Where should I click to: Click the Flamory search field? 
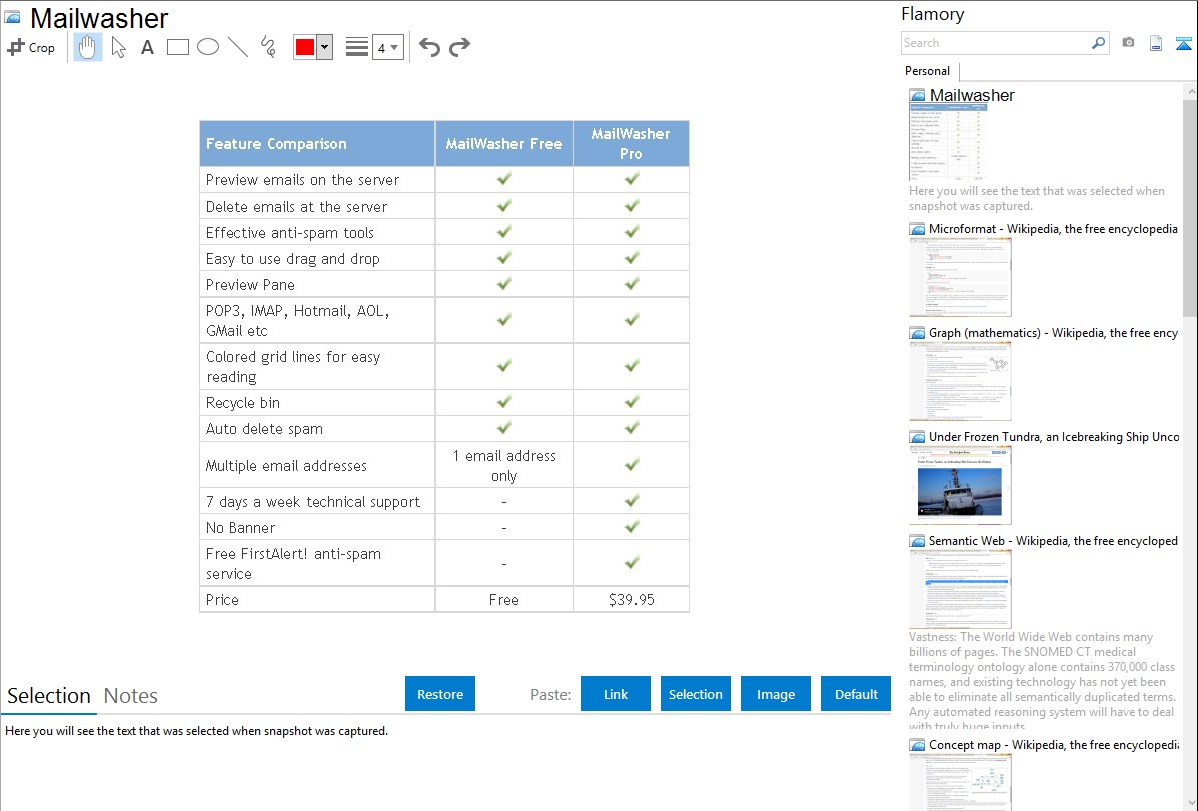(995, 43)
